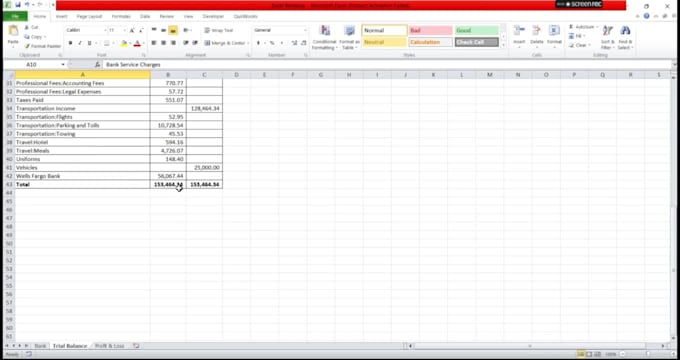Open Conditional Formatting menu
The image size is (680, 360).
point(324,37)
